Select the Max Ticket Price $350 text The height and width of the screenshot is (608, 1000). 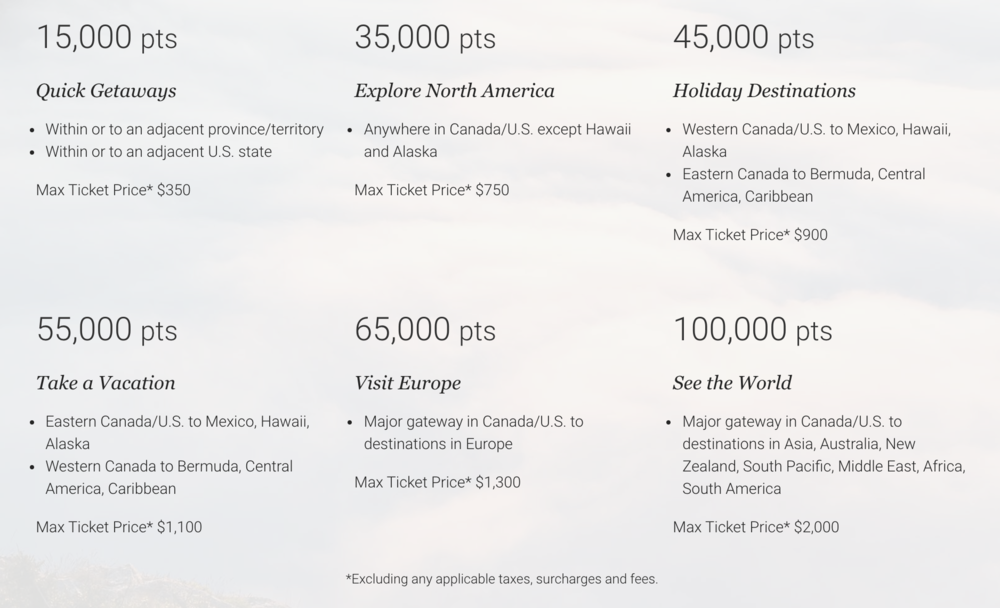click(x=113, y=190)
